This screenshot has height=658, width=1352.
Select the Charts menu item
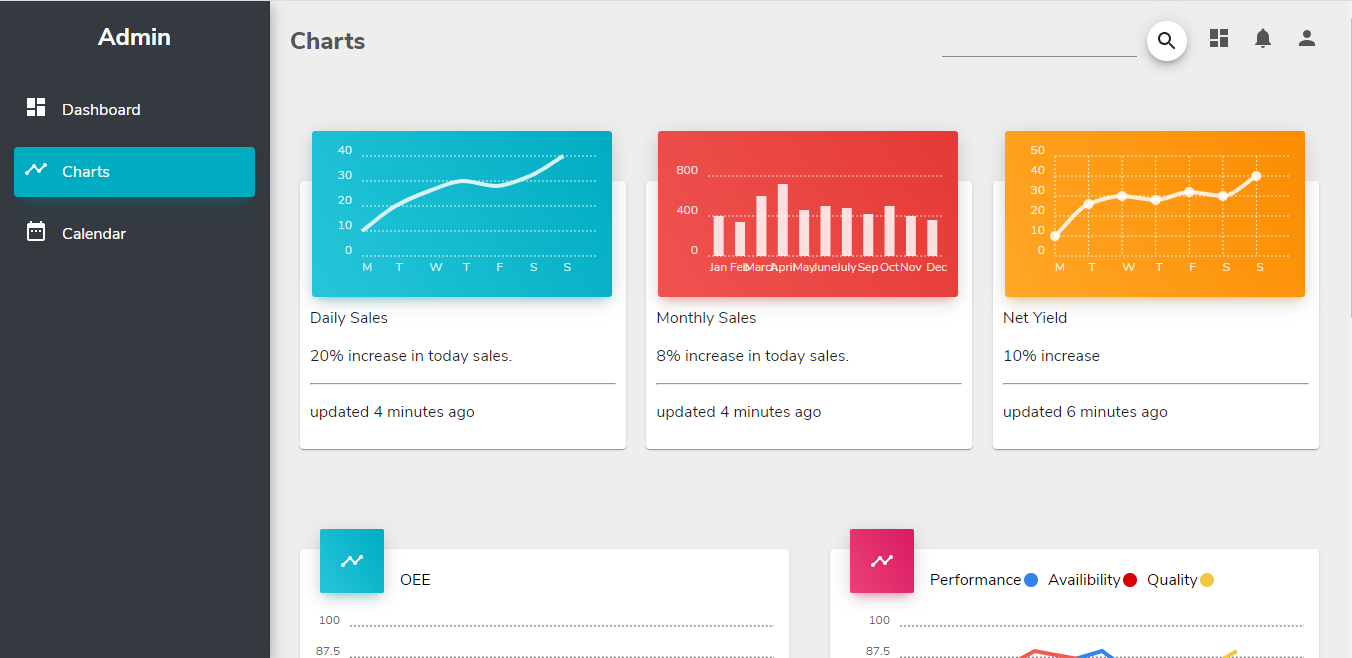tap(134, 172)
